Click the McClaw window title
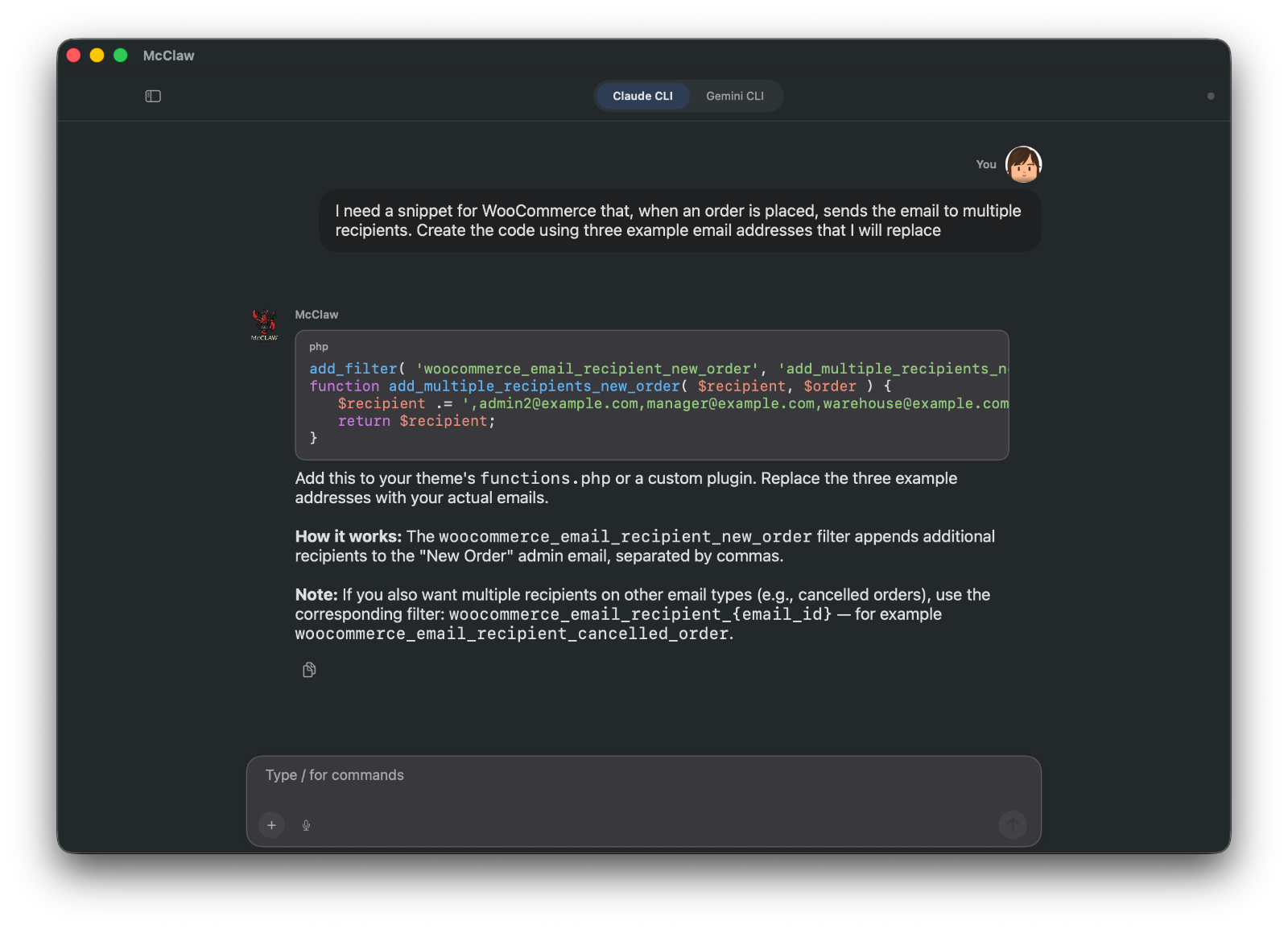Viewport: 1288px width, 929px height. [x=167, y=56]
